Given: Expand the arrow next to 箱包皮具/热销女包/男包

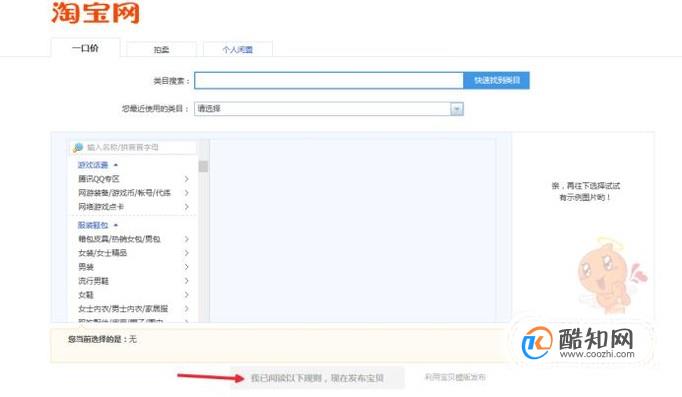Looking at the screenshot, I should click(x=187, y=239).
